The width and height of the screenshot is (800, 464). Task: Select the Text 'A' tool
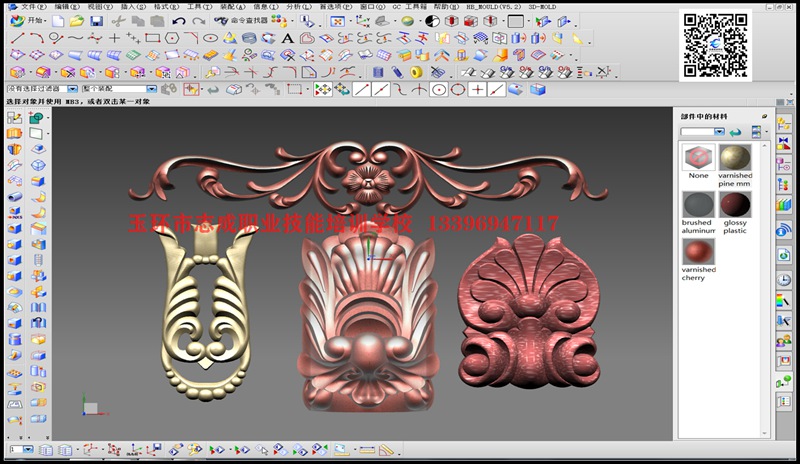click(x=287, y=38)
